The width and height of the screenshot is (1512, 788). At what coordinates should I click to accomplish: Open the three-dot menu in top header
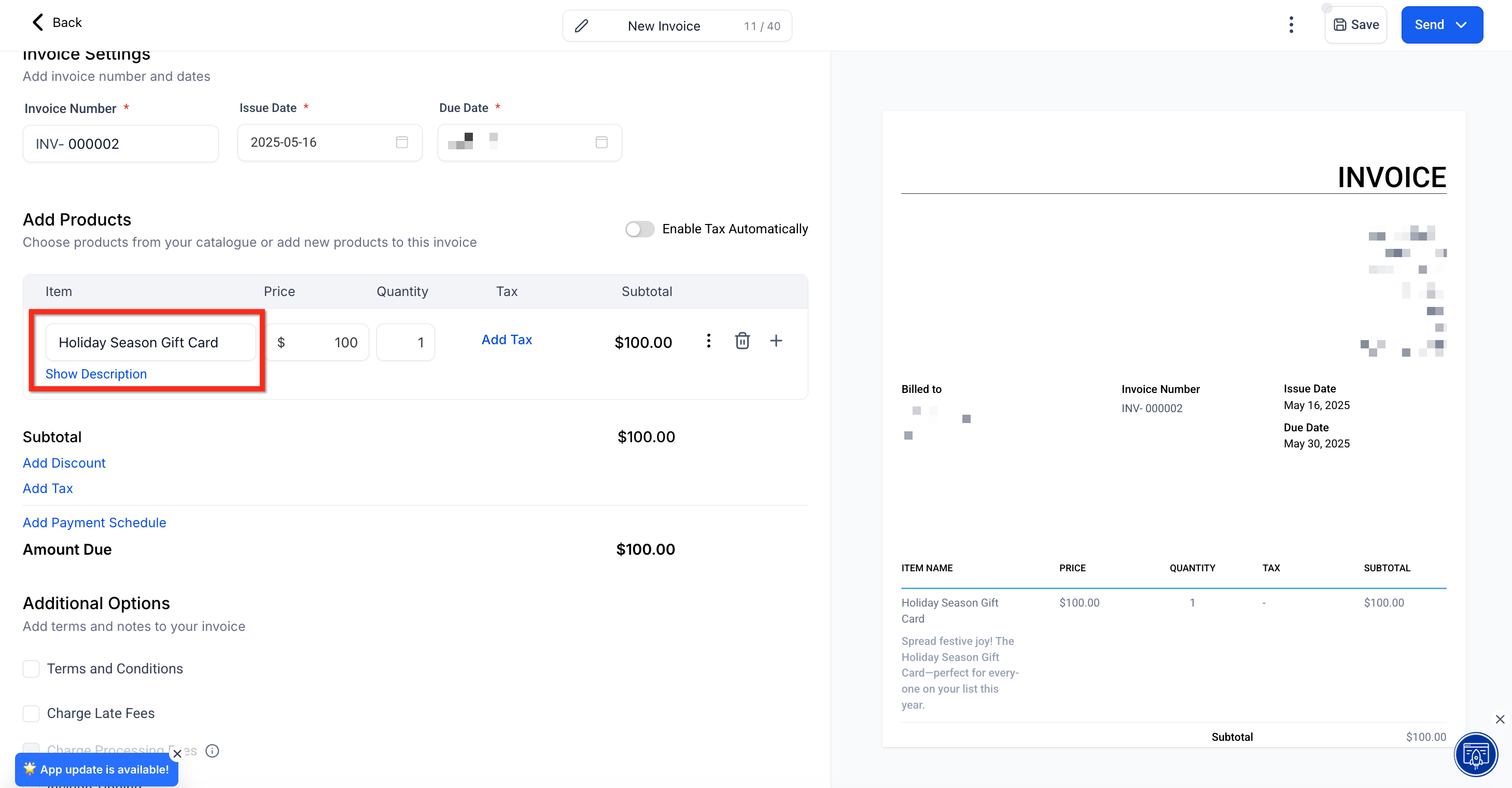(1291, 25)
